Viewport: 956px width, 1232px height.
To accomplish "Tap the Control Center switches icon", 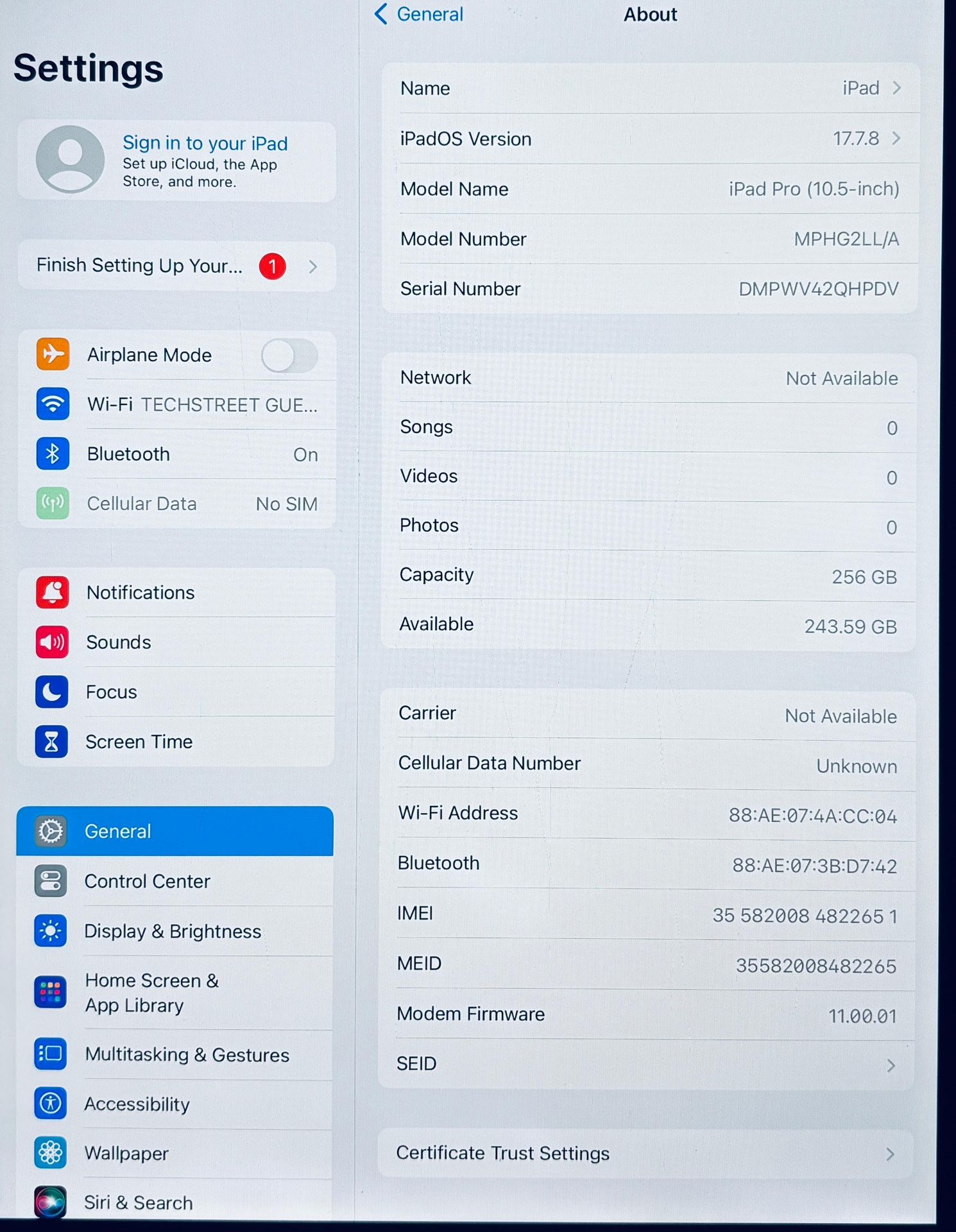I will click(x=51, y=881).
